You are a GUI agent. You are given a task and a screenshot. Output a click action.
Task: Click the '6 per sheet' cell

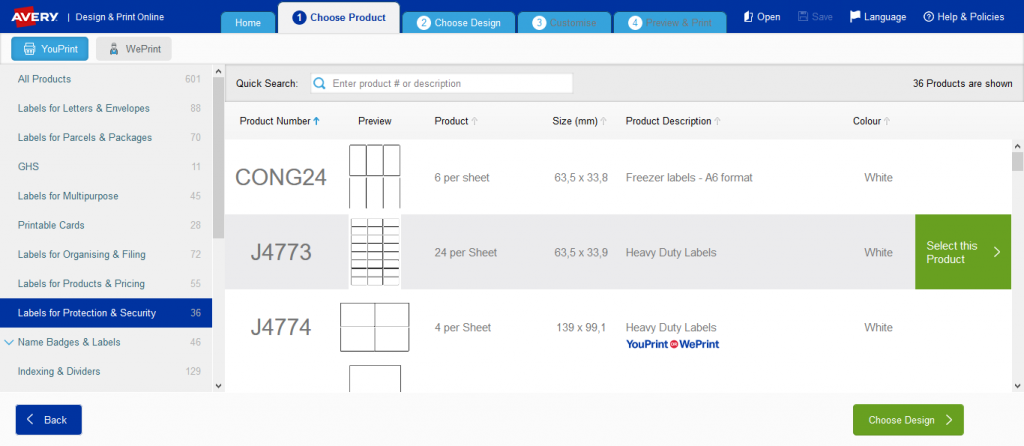point(462,177)
